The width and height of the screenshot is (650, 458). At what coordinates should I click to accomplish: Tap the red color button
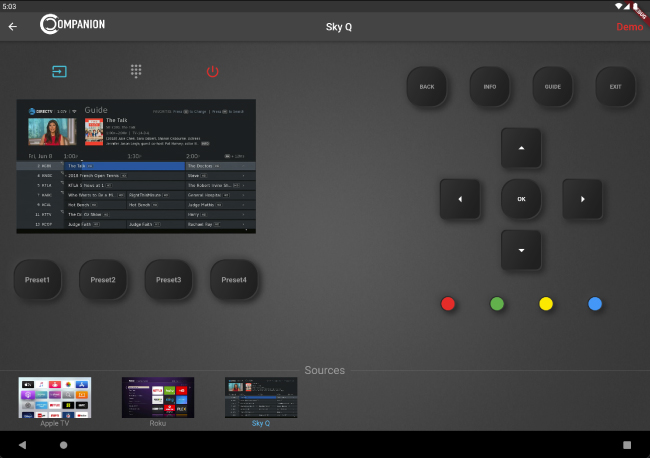(x=448, y=304)
